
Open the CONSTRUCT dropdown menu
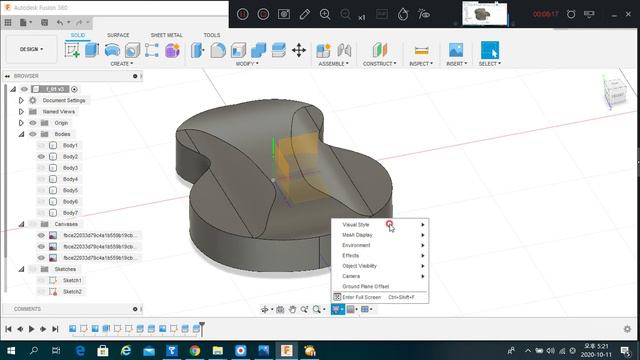point(379,64)
